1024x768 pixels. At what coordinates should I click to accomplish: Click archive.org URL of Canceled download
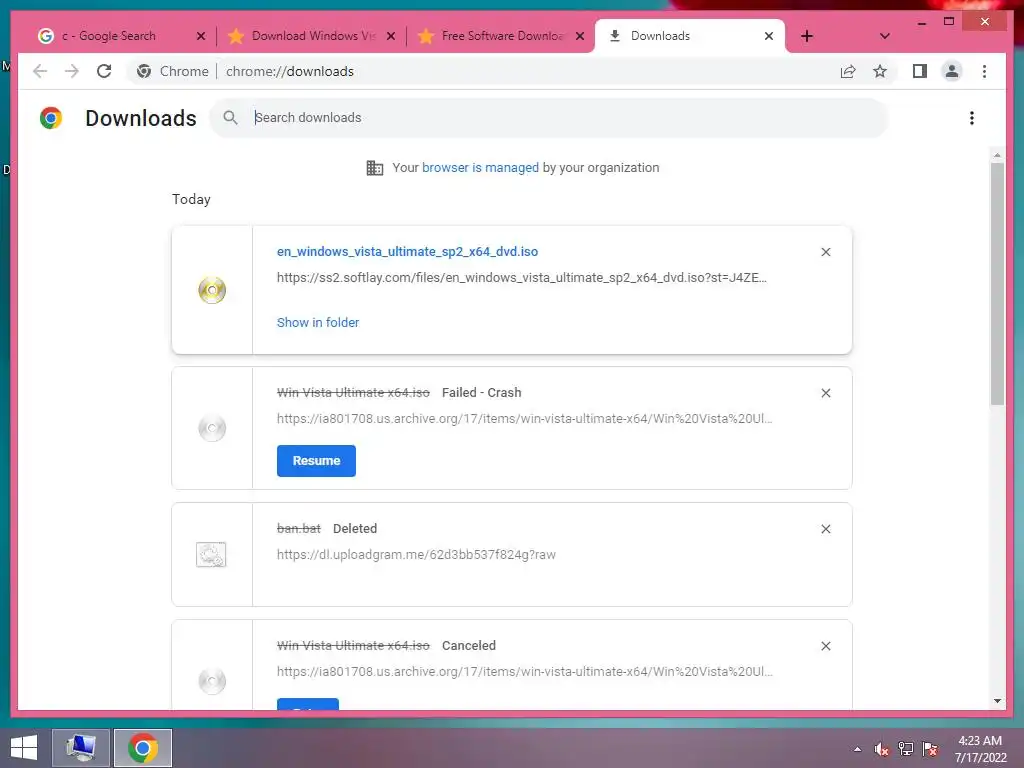tap(524, 671)
